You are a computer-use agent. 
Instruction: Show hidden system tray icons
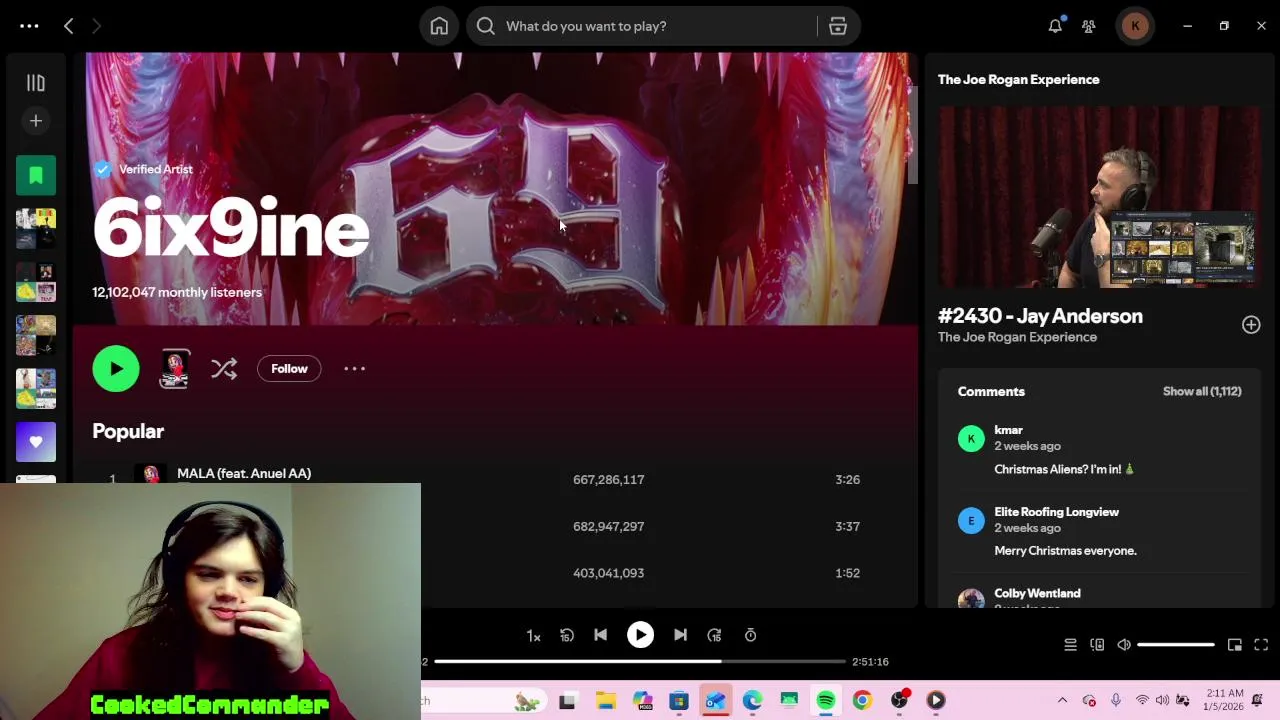coord(1062,700)
